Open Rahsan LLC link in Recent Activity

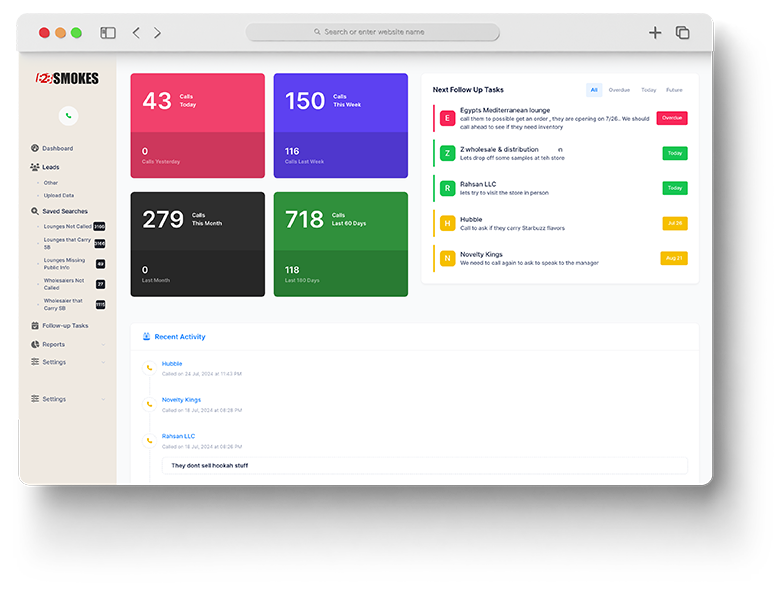tap(178, 436)
